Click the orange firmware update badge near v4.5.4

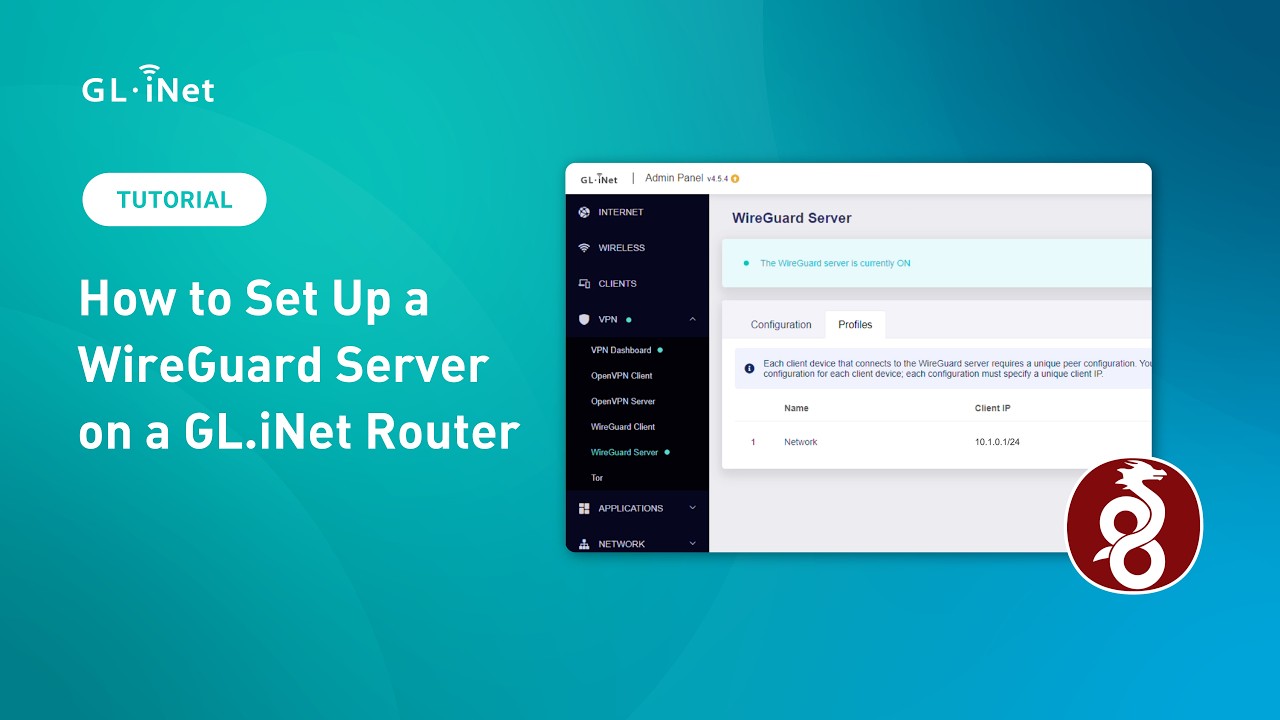[x=735, y=179]
